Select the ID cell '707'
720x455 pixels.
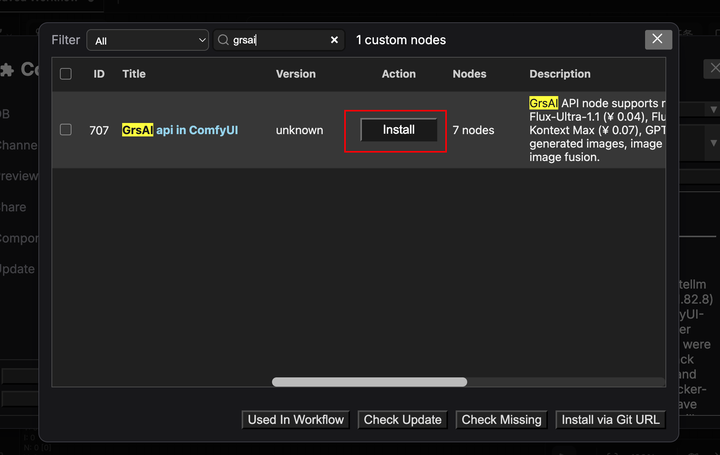[99, 130]
